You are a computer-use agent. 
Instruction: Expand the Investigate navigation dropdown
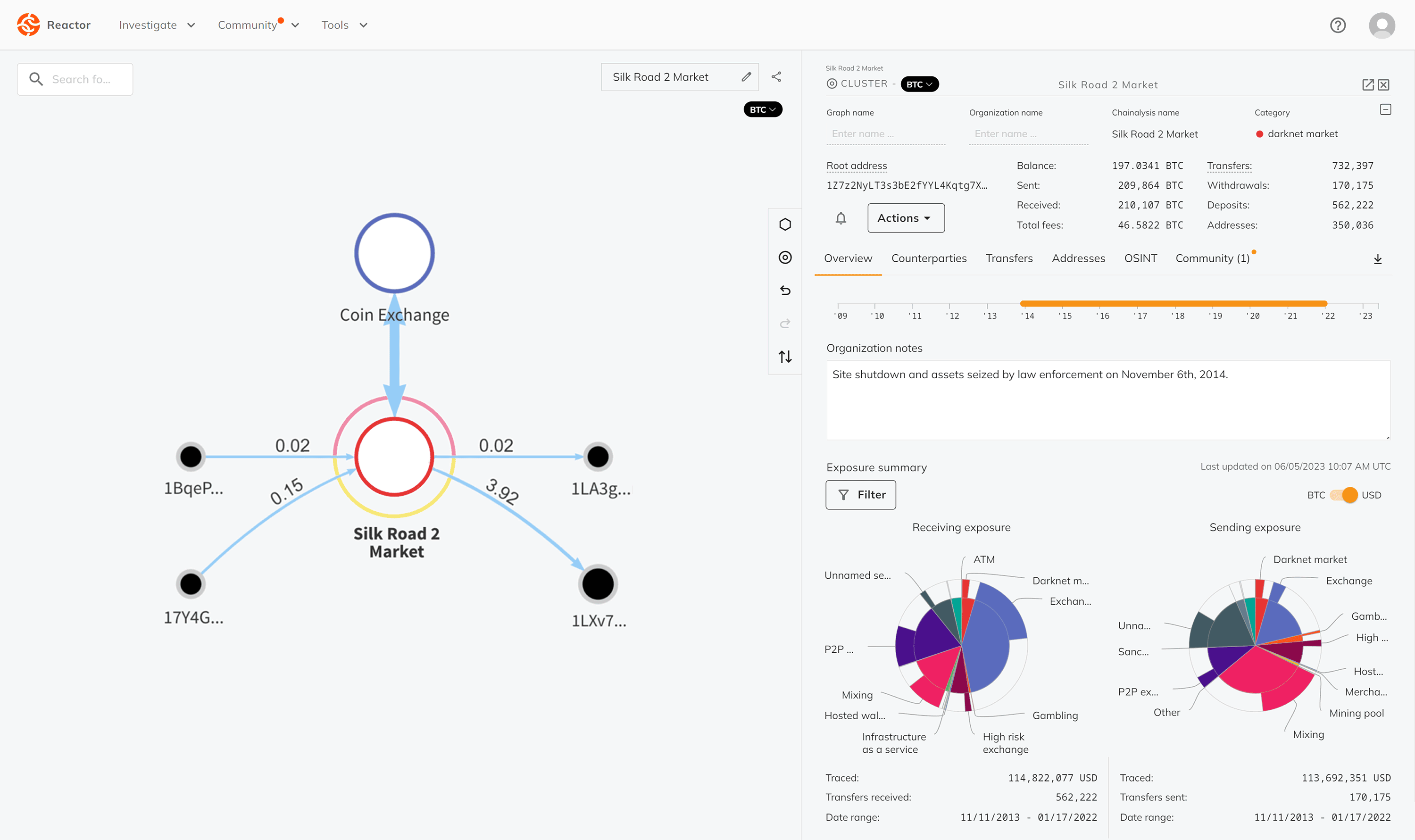pos(155,24)
